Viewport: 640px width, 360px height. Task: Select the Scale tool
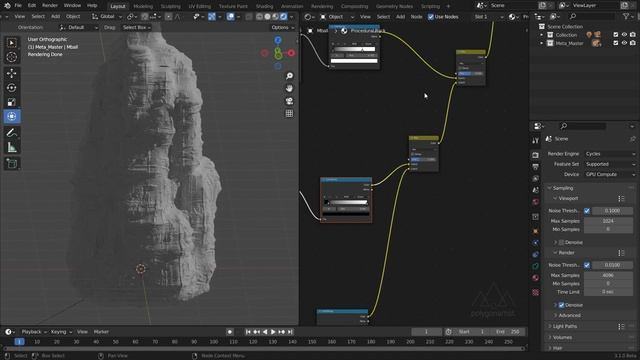tap(12, 102)
